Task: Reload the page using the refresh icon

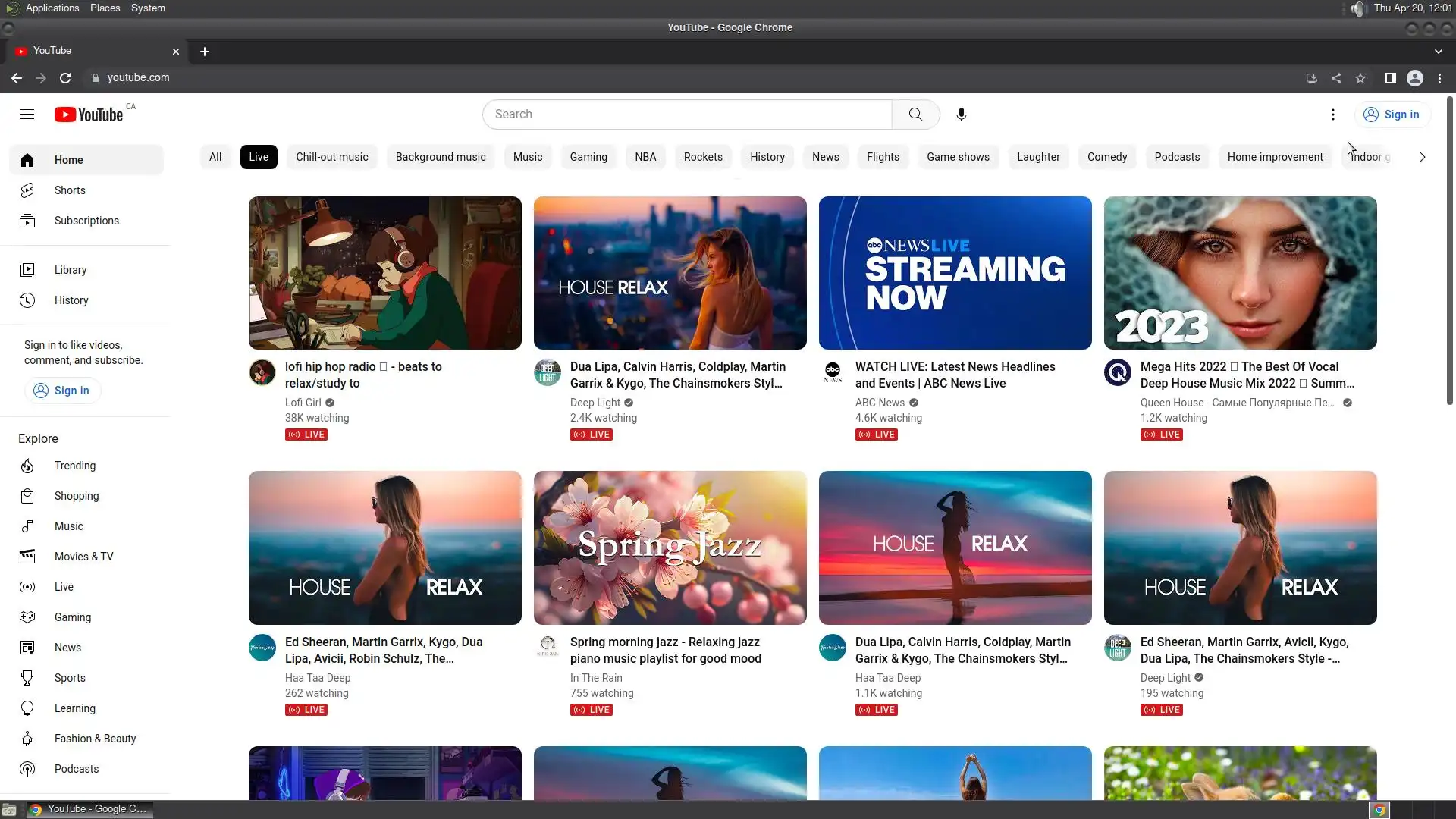Action: pyautogui.click(x=65, y=78)
